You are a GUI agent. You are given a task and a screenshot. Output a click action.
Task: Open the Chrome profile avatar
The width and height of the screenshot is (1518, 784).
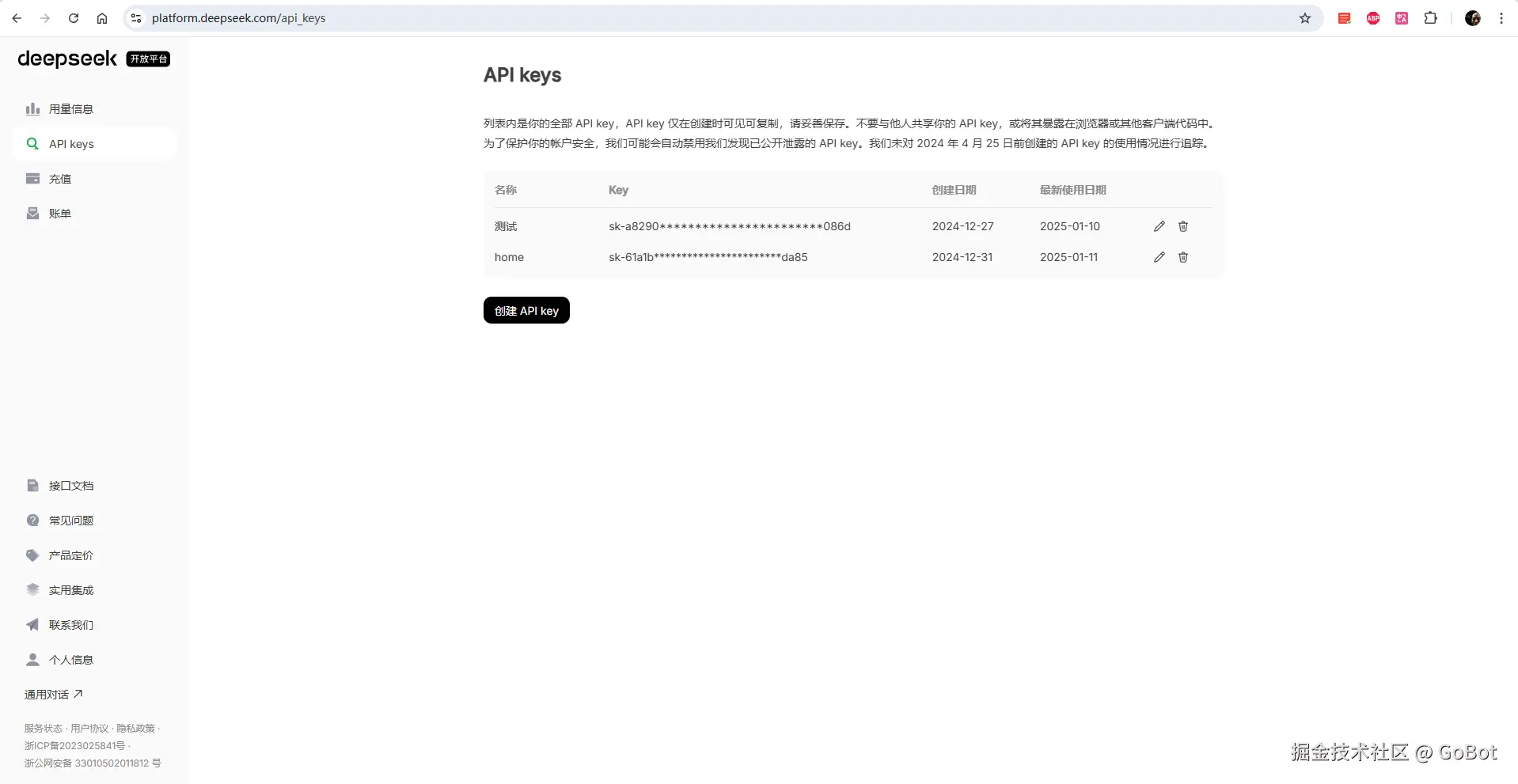(1473, 18)
